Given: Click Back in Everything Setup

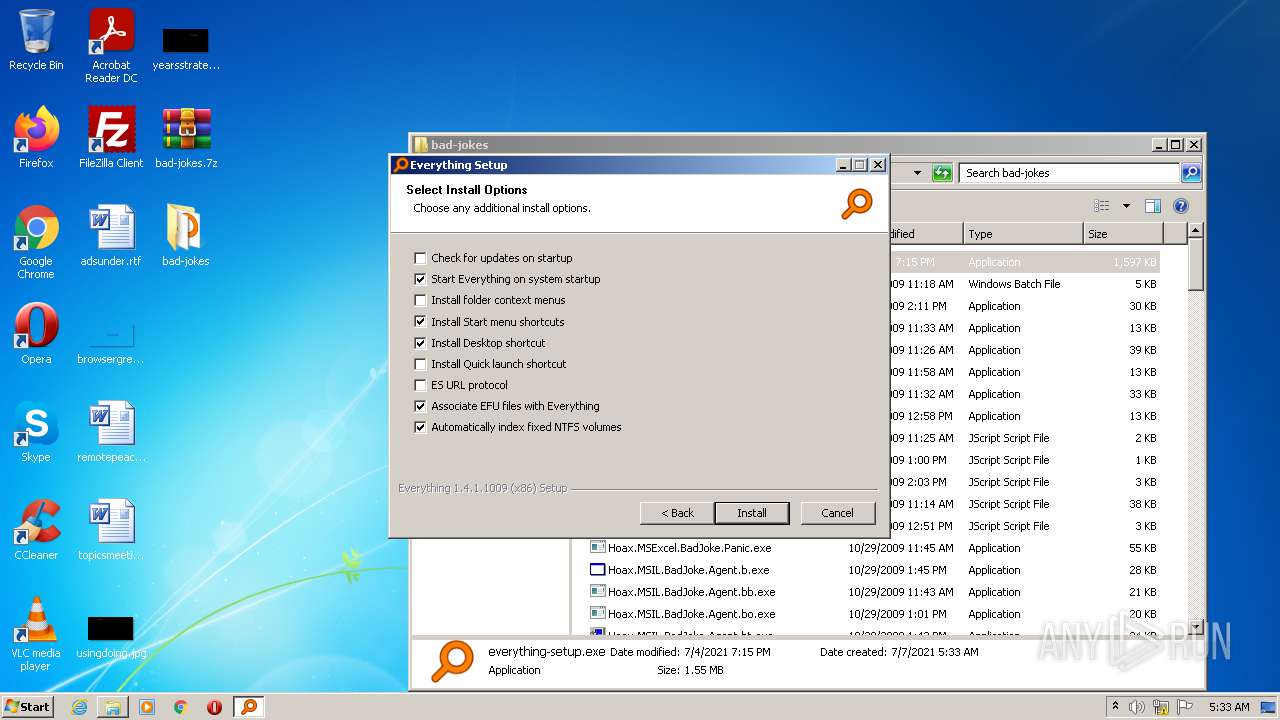Looking at the screenshot, I should coord(677,513).
